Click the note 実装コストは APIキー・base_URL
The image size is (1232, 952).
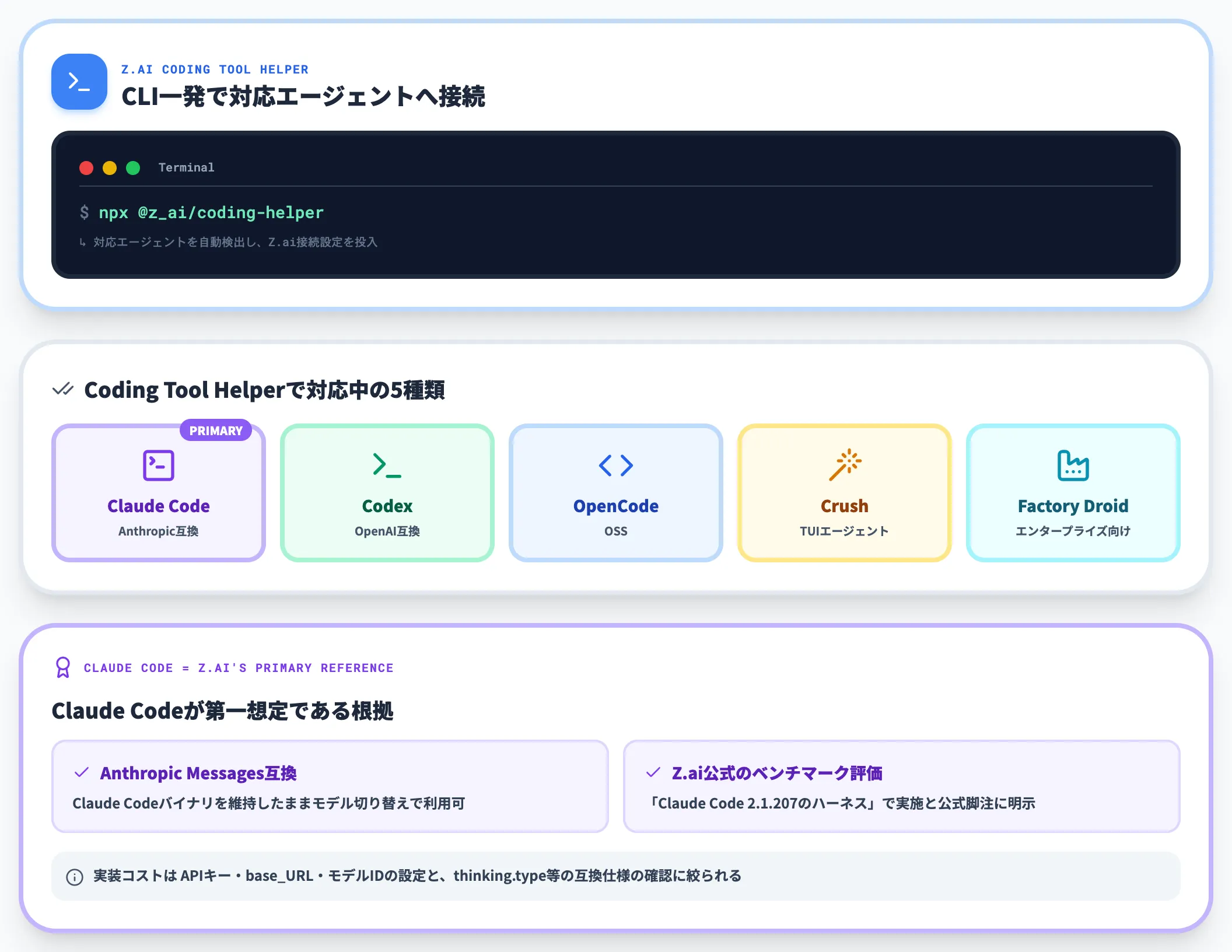[417, 876]
